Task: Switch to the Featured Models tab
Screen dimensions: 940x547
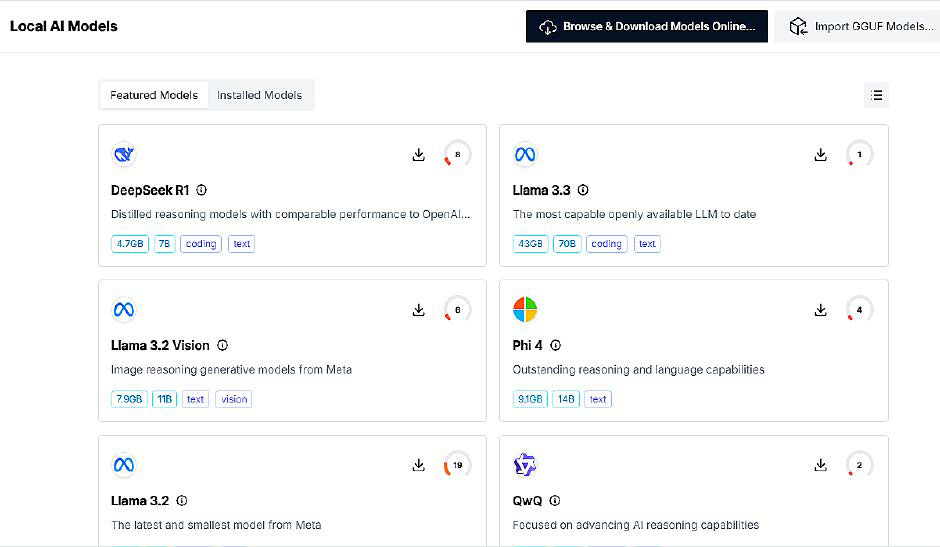Action: click(154, 95)
